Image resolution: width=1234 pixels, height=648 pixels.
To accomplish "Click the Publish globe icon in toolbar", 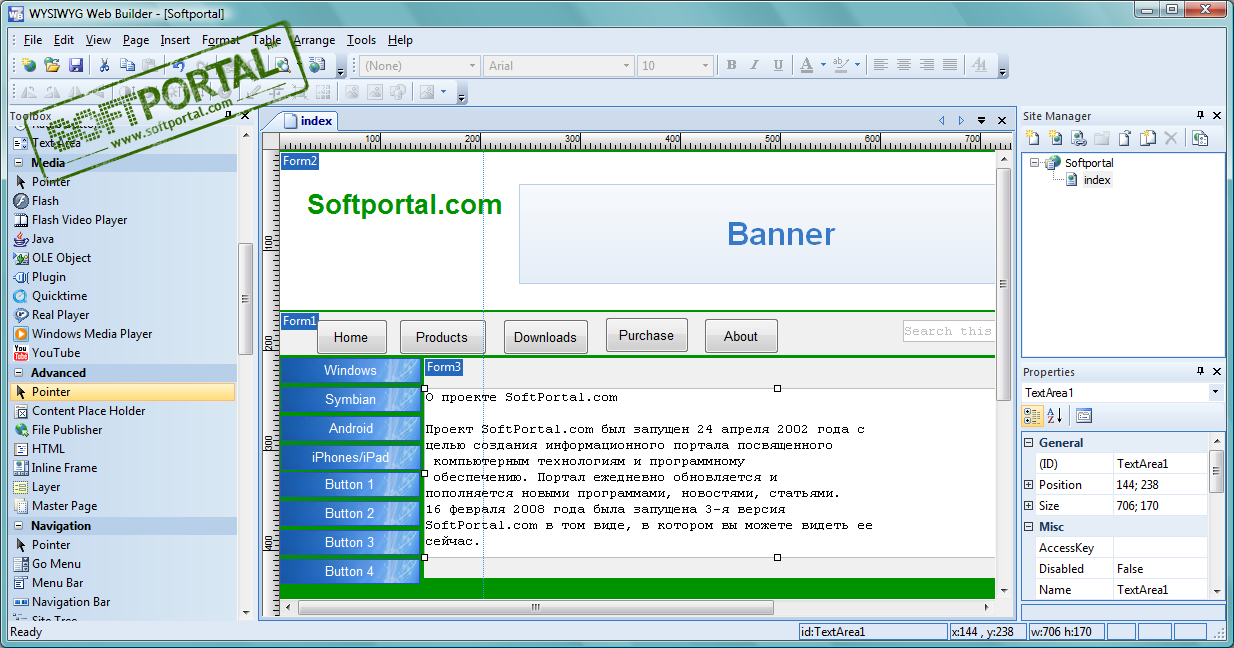I will [317, 65].
